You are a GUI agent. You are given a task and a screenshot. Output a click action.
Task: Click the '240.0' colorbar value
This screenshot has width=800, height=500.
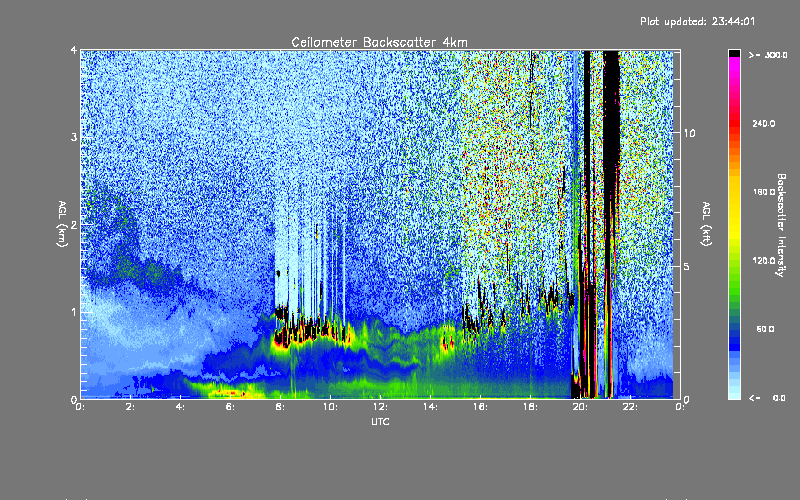point(764,123)
